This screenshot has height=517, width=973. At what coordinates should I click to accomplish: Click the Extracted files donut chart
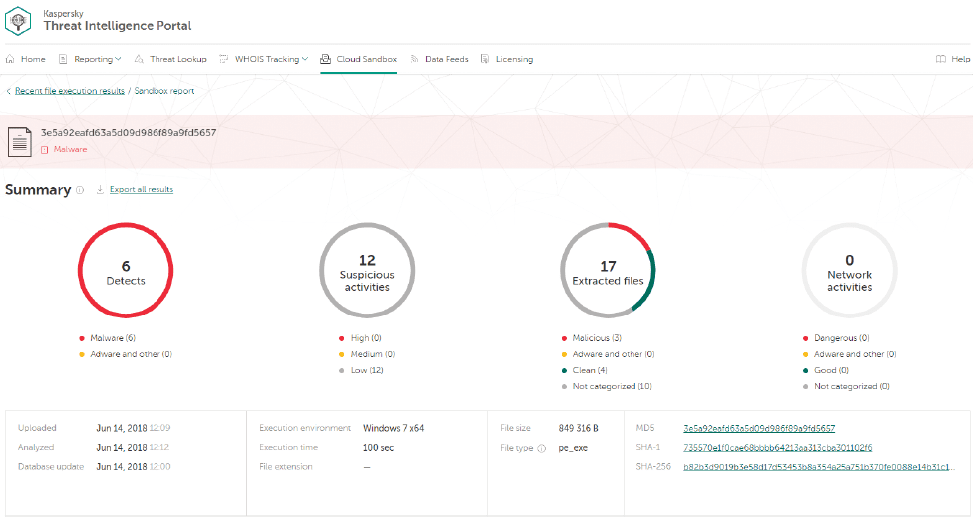(x=608, y=270)
